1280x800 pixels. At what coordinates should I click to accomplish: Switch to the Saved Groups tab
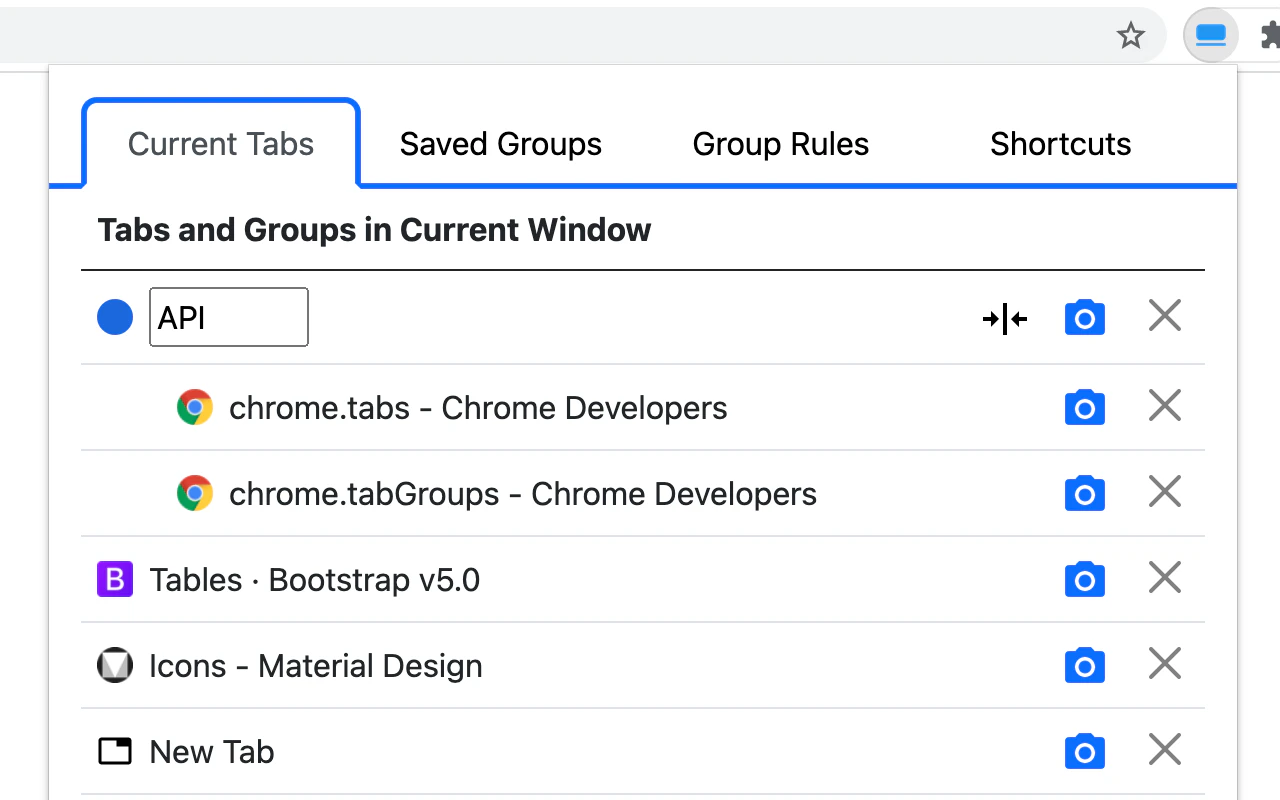(x=501, y=145)
